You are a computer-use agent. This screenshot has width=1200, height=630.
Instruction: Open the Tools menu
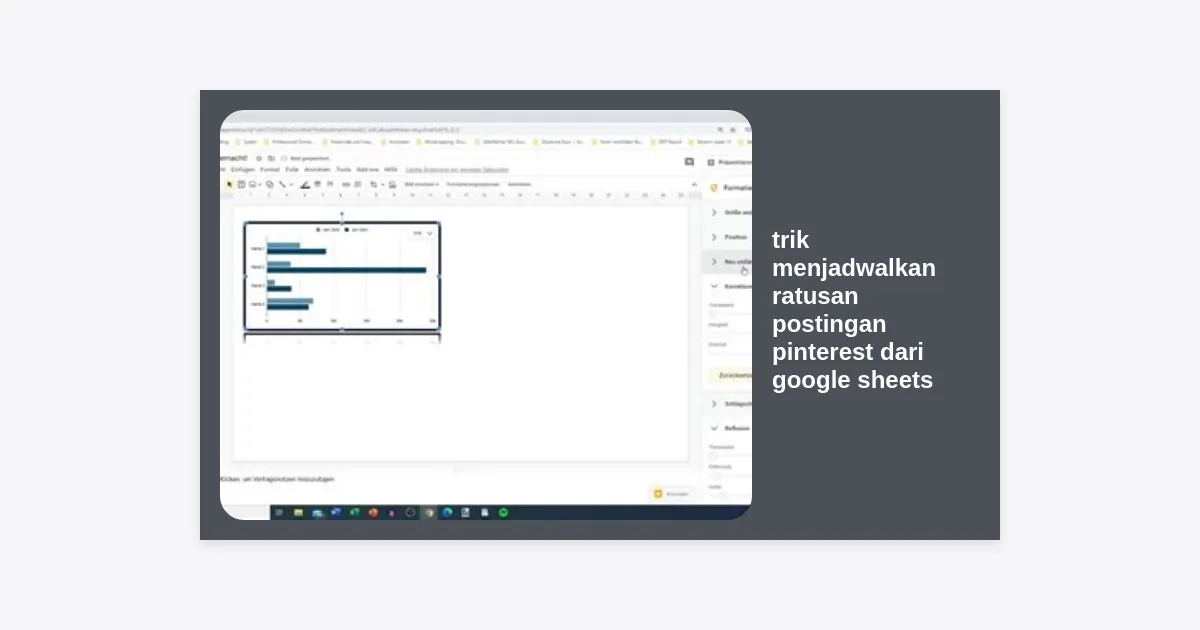tap(343, 170)
